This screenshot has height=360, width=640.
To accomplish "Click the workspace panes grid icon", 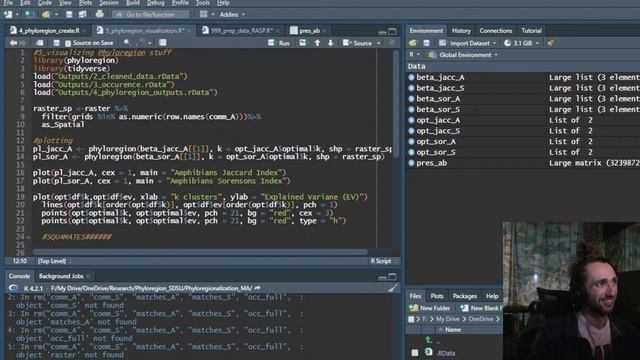I will 203,14.
